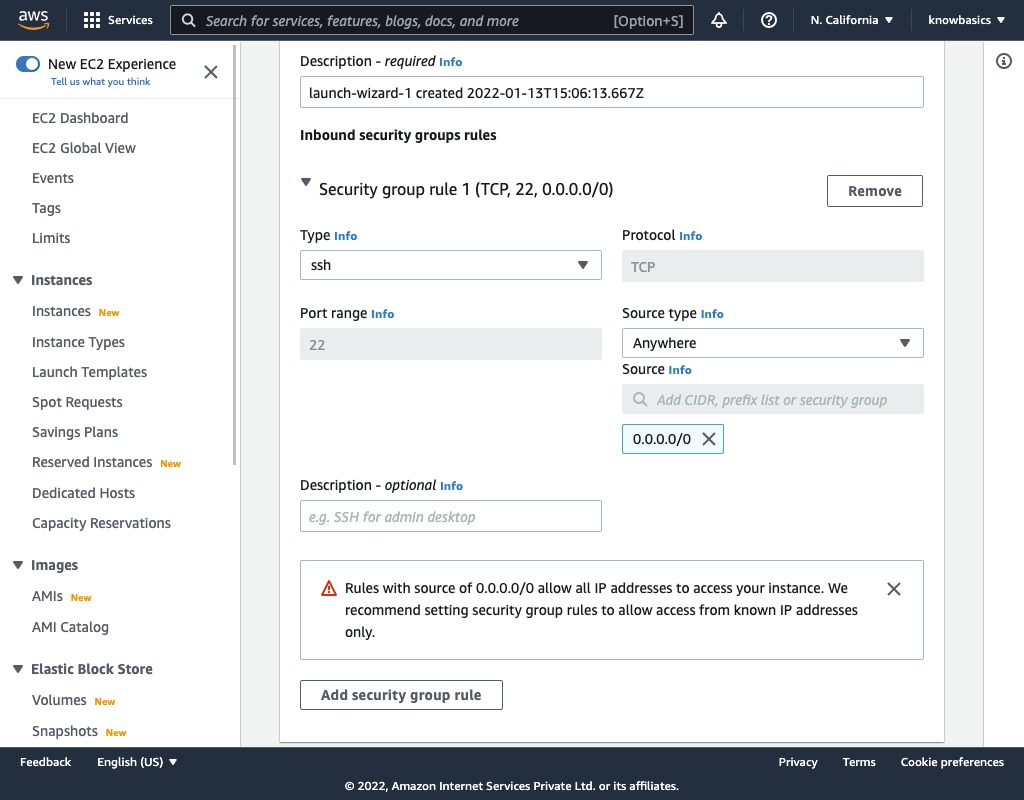Click the Remove rule button

click(874, 191)
